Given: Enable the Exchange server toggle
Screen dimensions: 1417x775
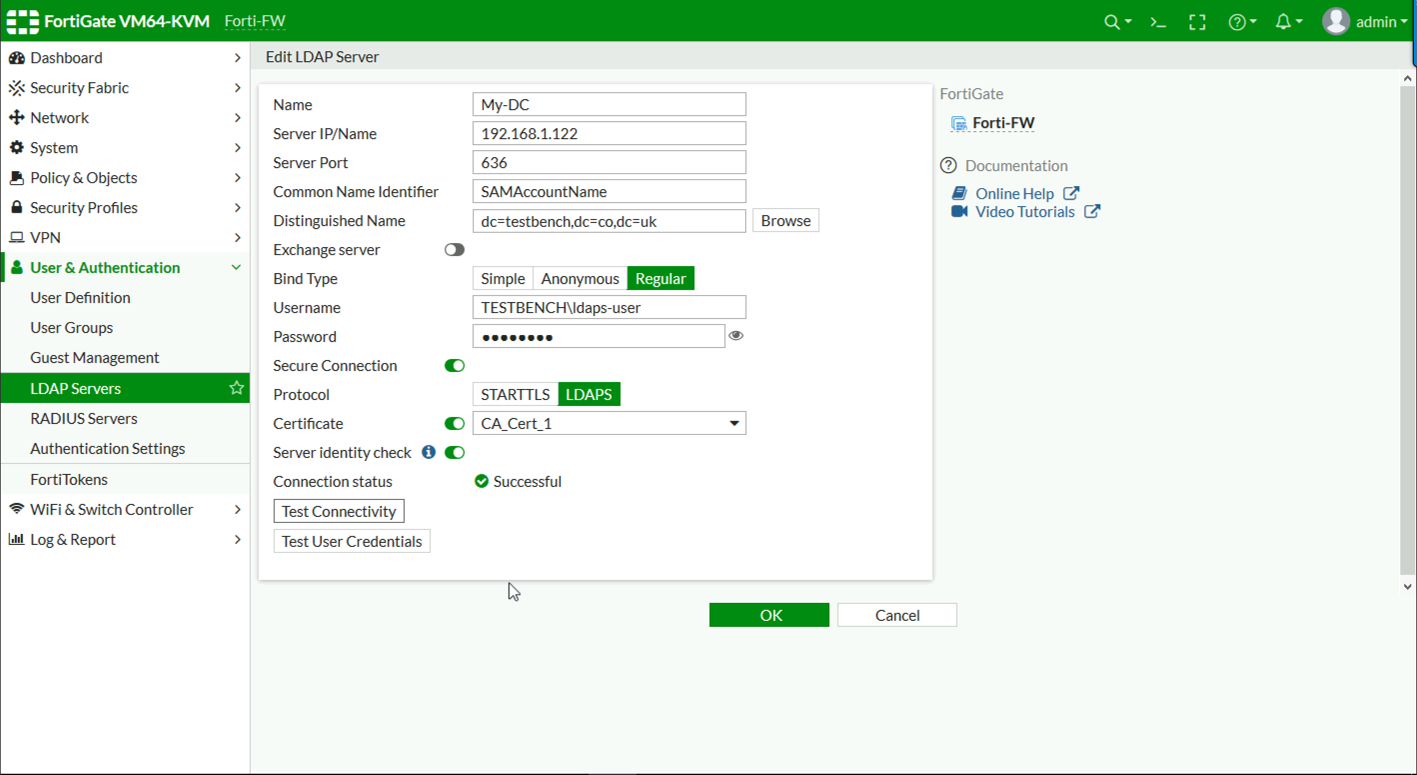Looking at the screenshot, I should coord(455,249).
